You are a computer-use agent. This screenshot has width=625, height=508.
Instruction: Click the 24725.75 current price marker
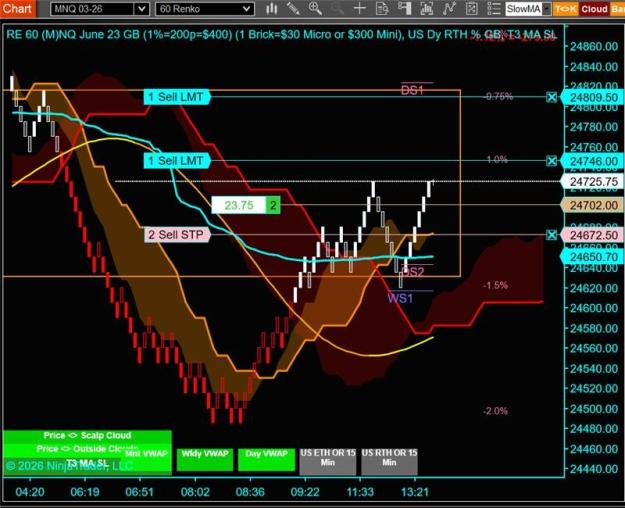[x=593, y=182]
